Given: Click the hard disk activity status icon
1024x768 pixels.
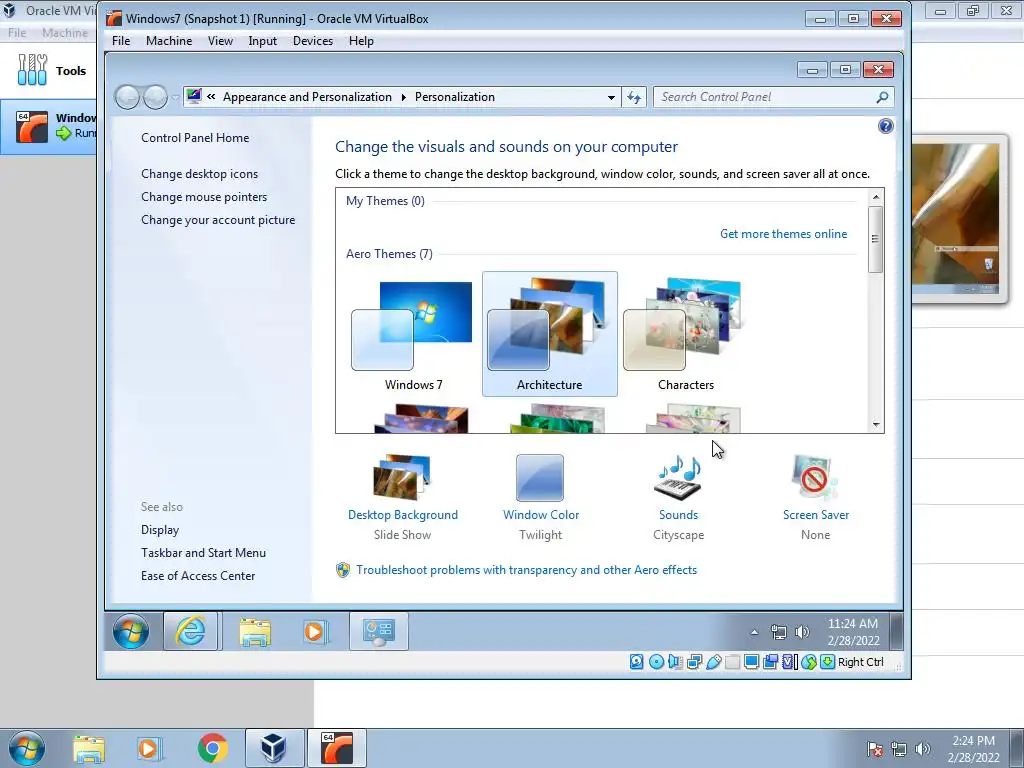Looking at the screenshot, I should pos(636,662).
